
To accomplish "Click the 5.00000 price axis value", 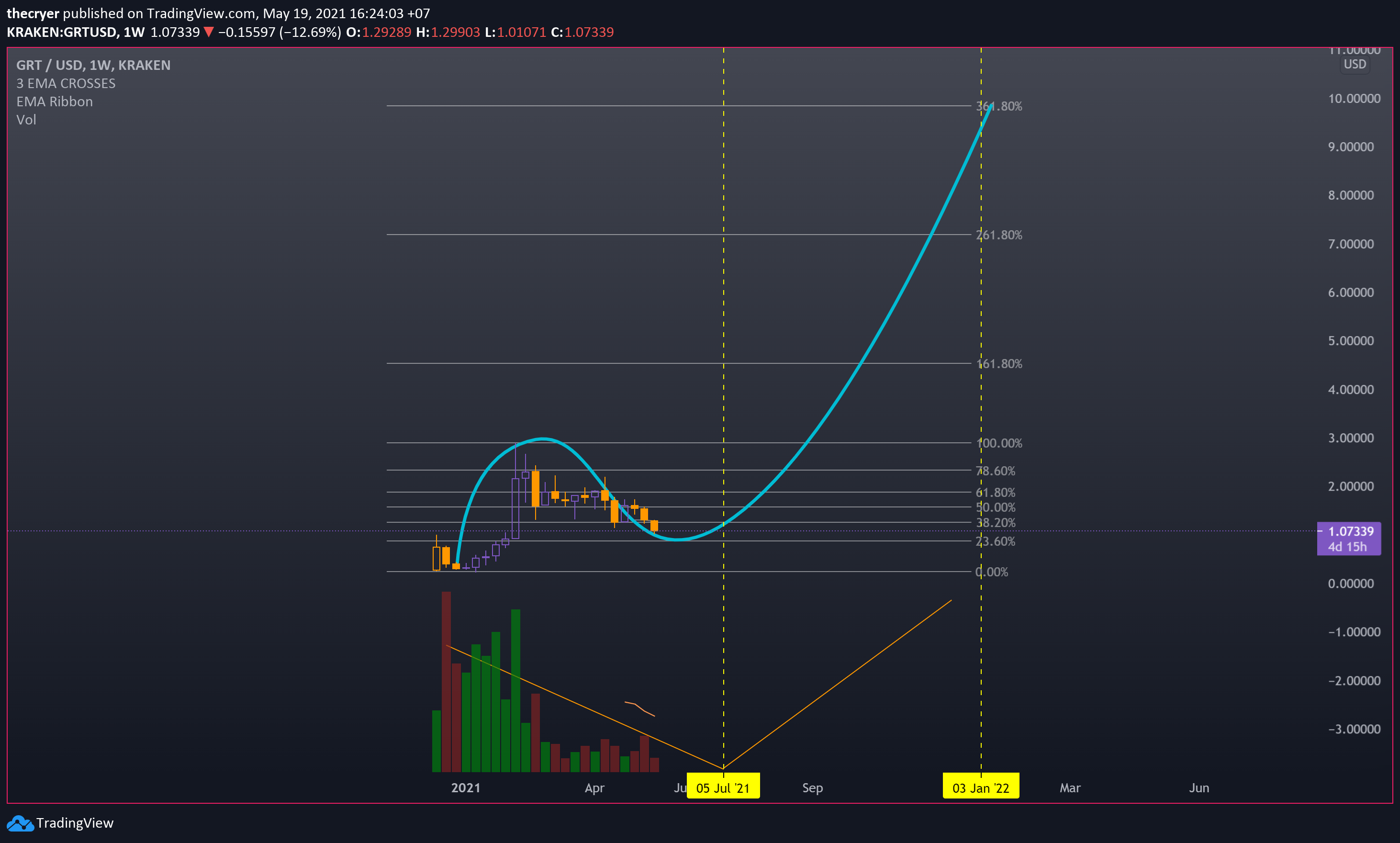I will pyautogui.click(x=1351, y=341).
